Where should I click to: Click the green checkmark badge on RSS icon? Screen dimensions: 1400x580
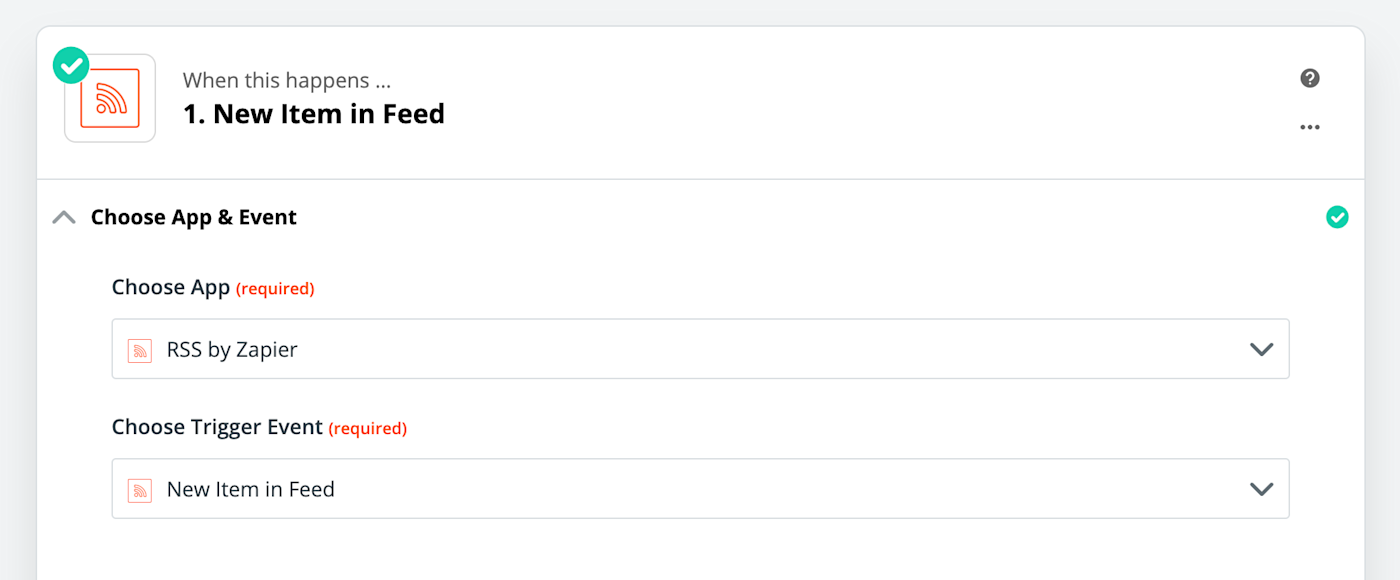(71, 66)
